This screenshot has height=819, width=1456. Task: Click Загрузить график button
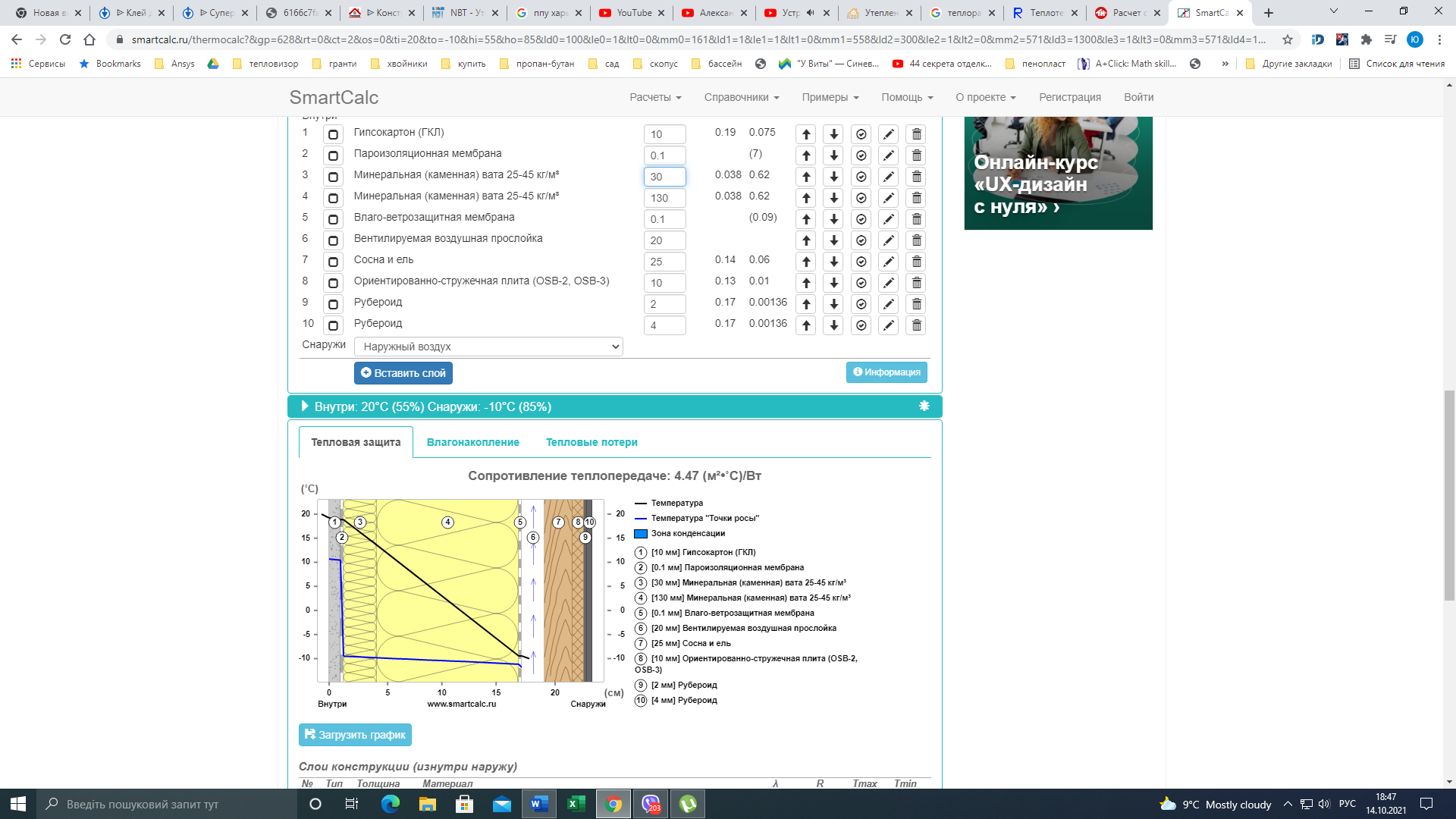coord(355,735)
